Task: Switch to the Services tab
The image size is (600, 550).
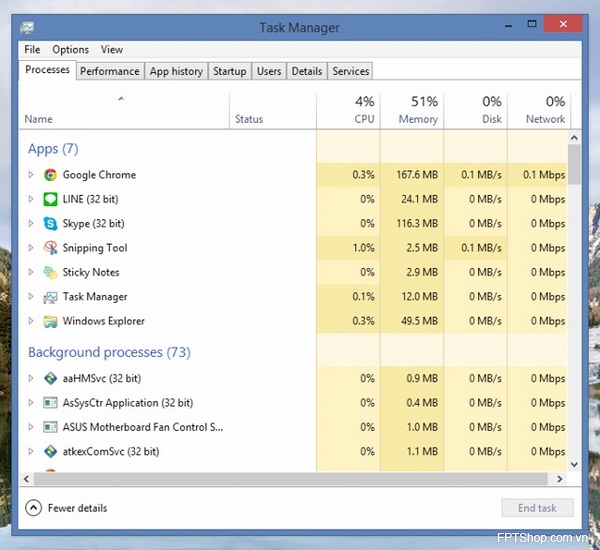Action: pyautogui.click(x=351, y=71)
